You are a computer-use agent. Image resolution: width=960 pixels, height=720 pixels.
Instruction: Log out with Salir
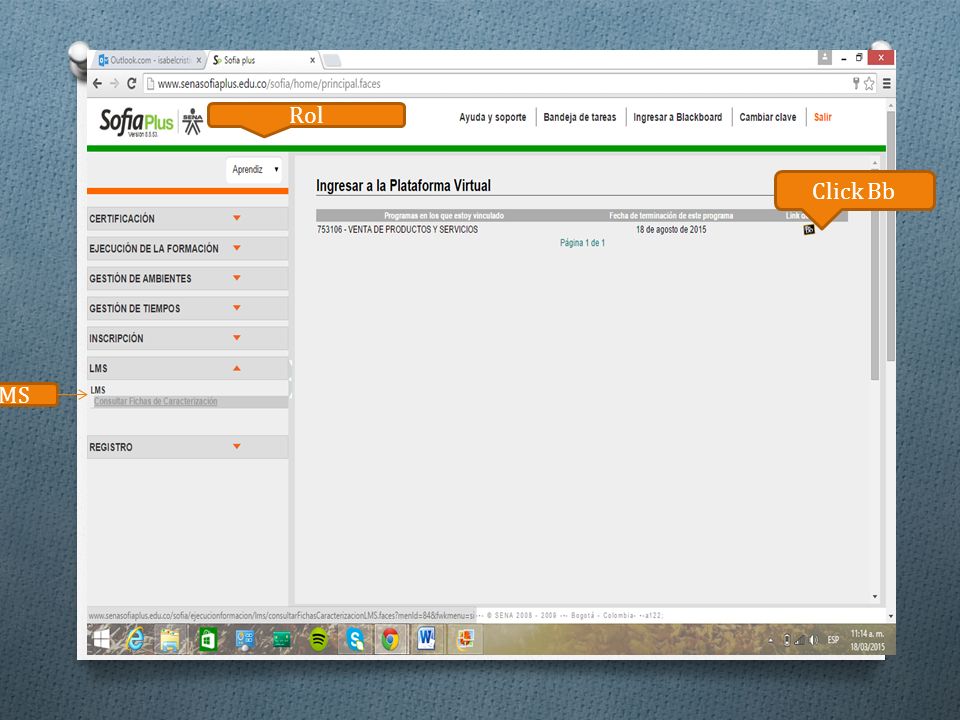[x=823, y=117]
